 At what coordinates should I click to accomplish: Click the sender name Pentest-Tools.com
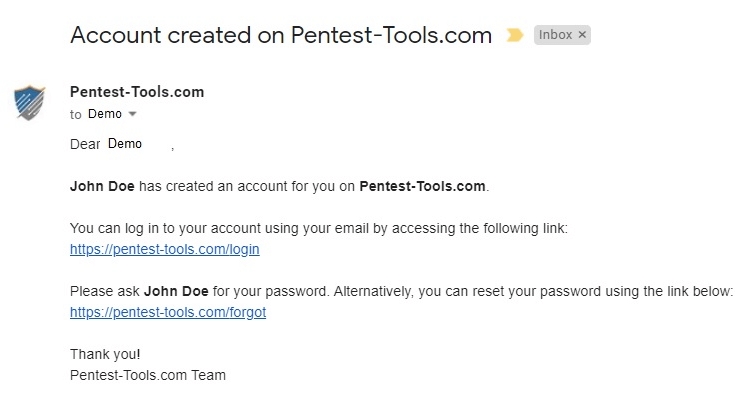tap(137, 92)
